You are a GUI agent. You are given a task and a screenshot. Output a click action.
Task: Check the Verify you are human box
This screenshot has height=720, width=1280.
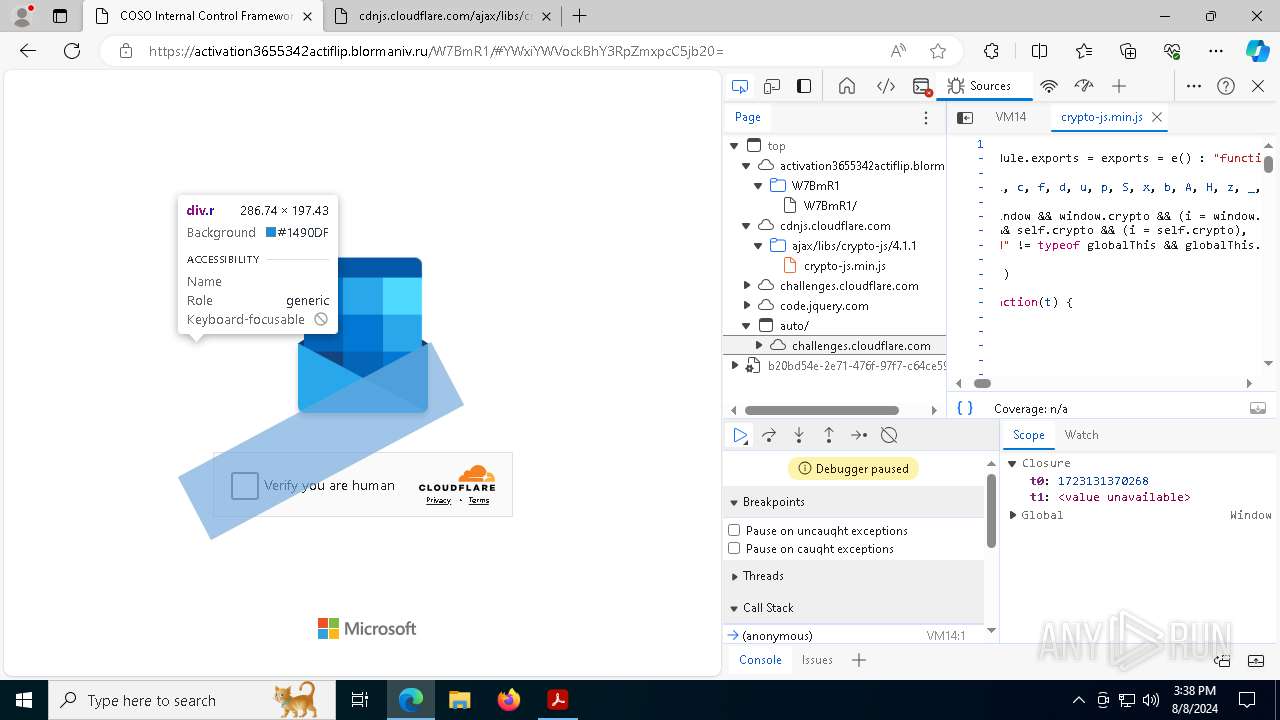[245, 486]
